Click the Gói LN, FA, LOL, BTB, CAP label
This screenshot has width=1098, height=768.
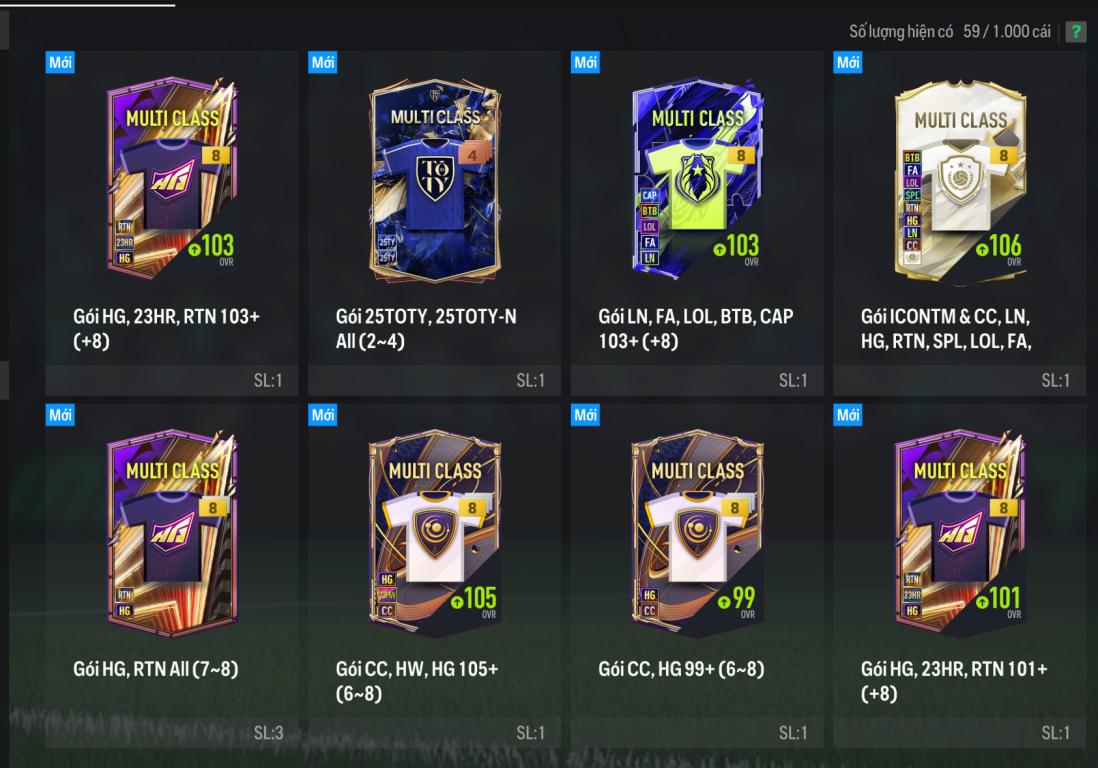click(695, 328)
